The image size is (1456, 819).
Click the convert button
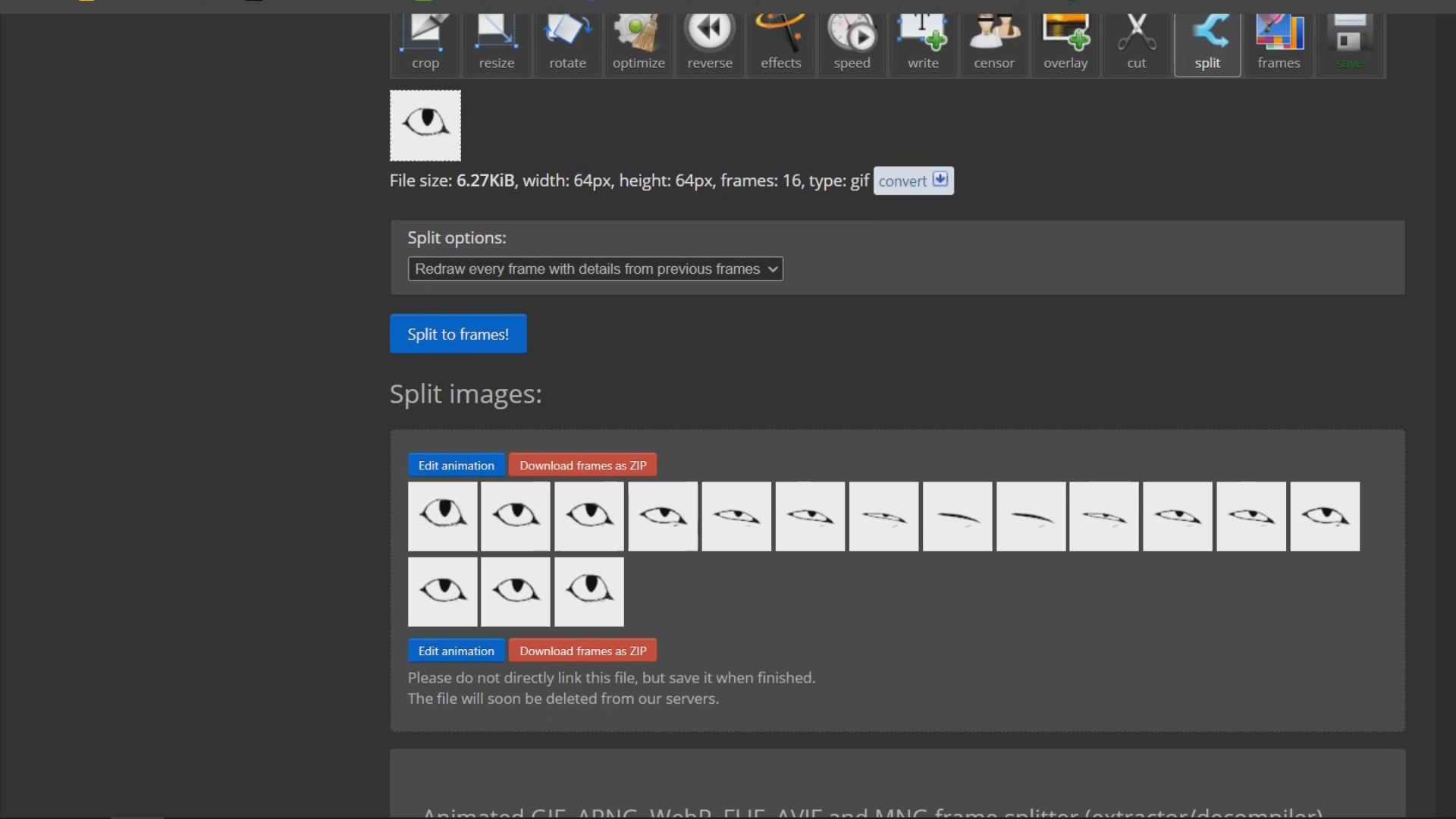click(914, 180)
